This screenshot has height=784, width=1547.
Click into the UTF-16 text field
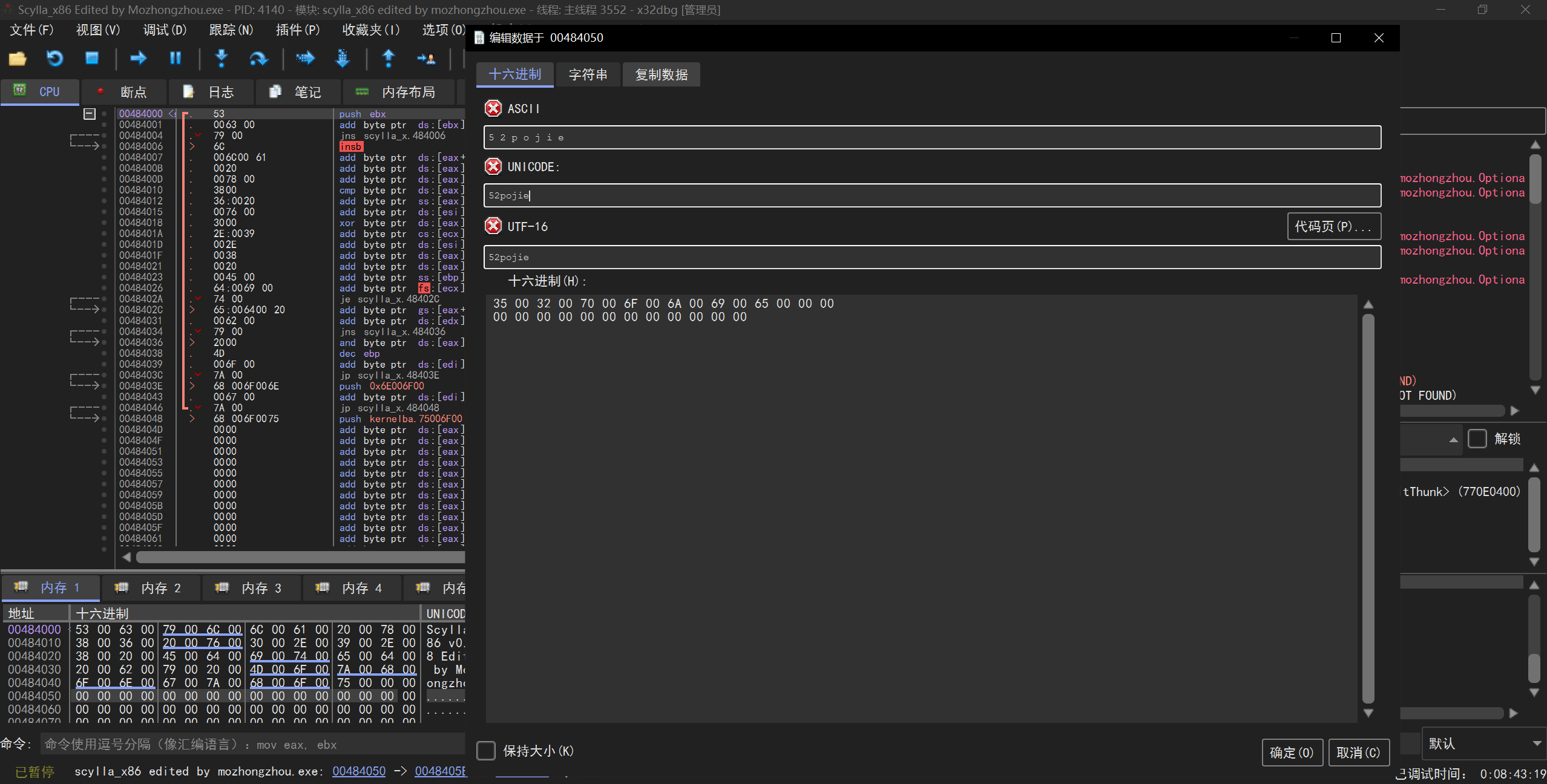tap(932, 257)
